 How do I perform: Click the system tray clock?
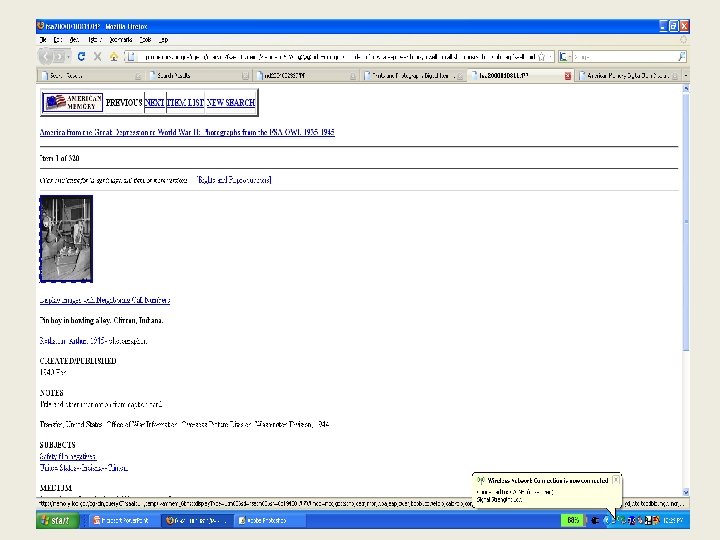tap(673, 520)
